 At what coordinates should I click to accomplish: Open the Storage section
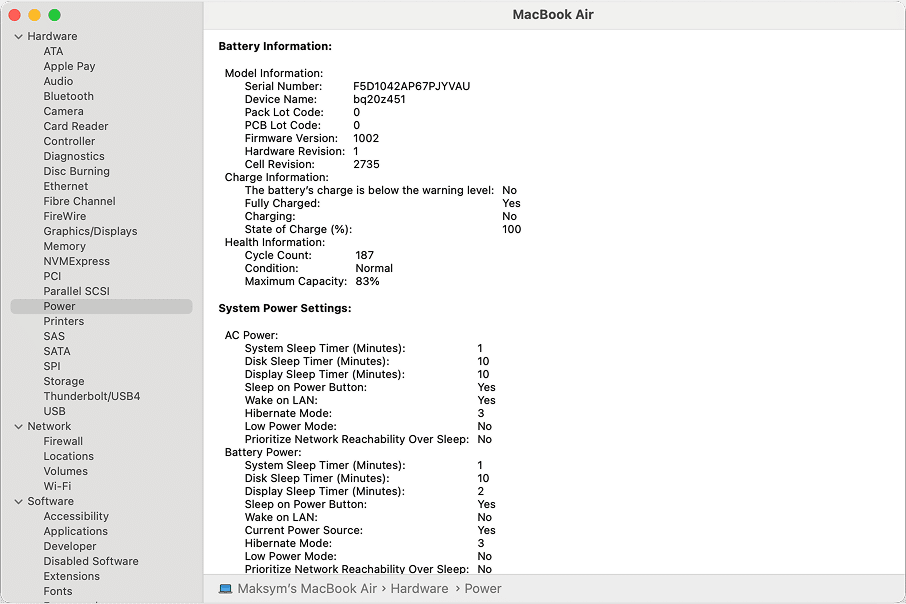point(64,381)
